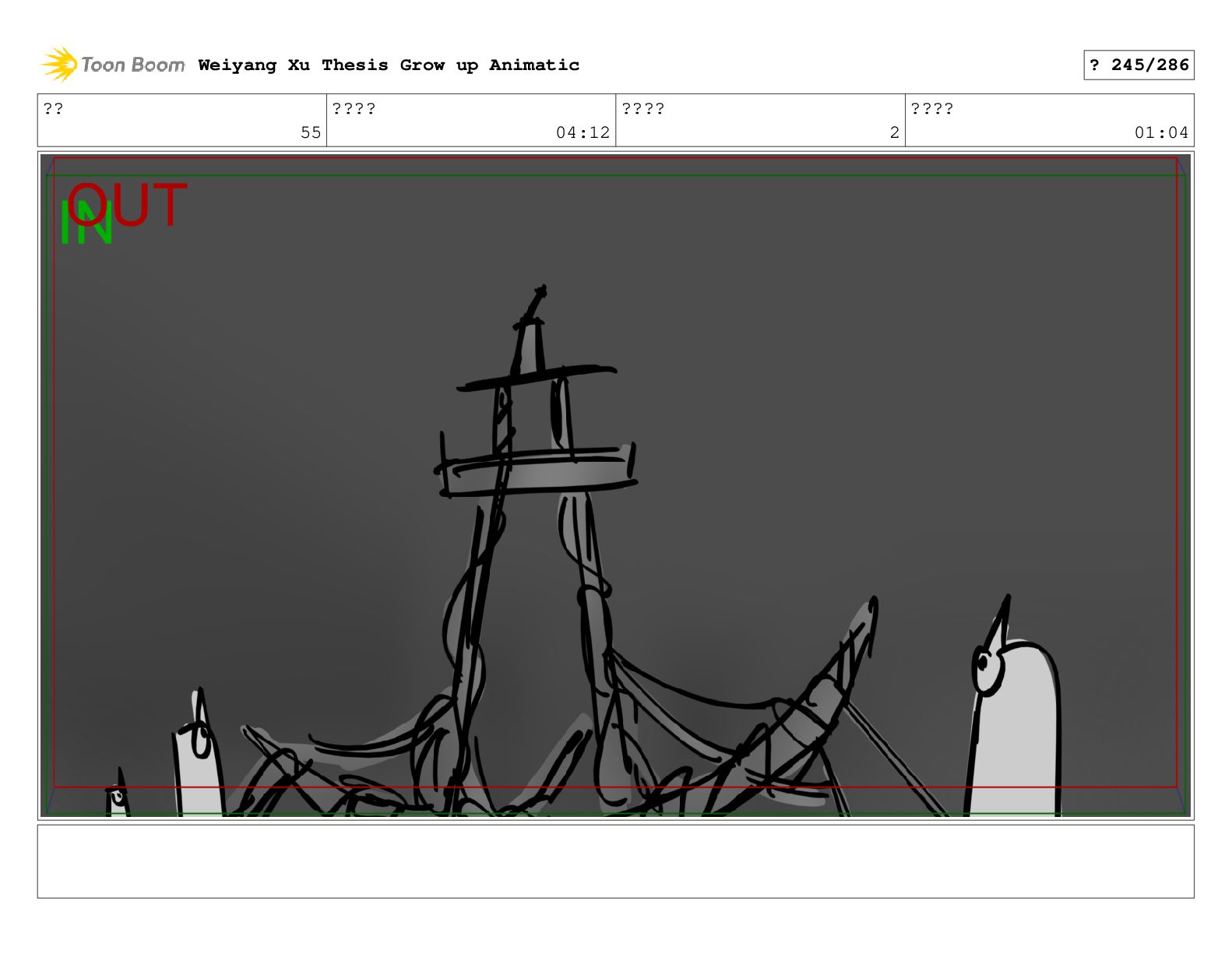Click the page counter '? 245/286'

click(x=1139, y=65)
